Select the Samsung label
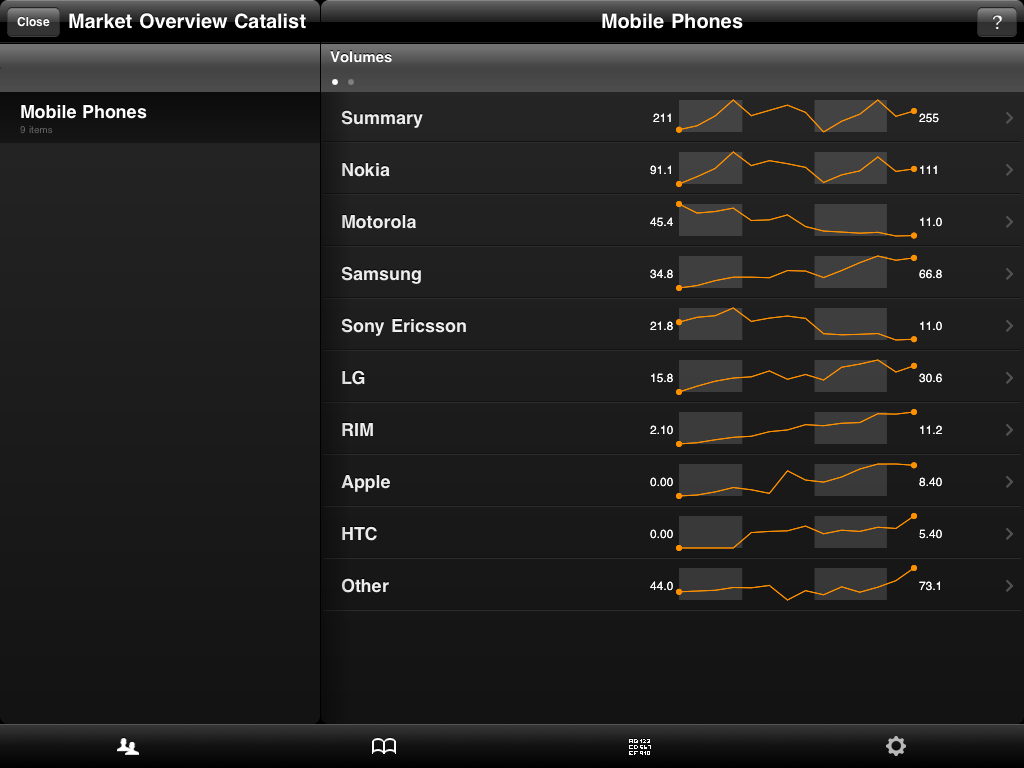1024x768 pixels. 381,274
